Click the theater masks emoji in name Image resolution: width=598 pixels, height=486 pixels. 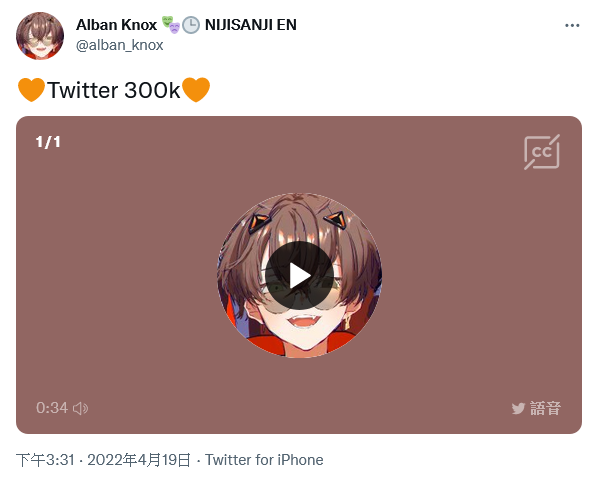170,25
